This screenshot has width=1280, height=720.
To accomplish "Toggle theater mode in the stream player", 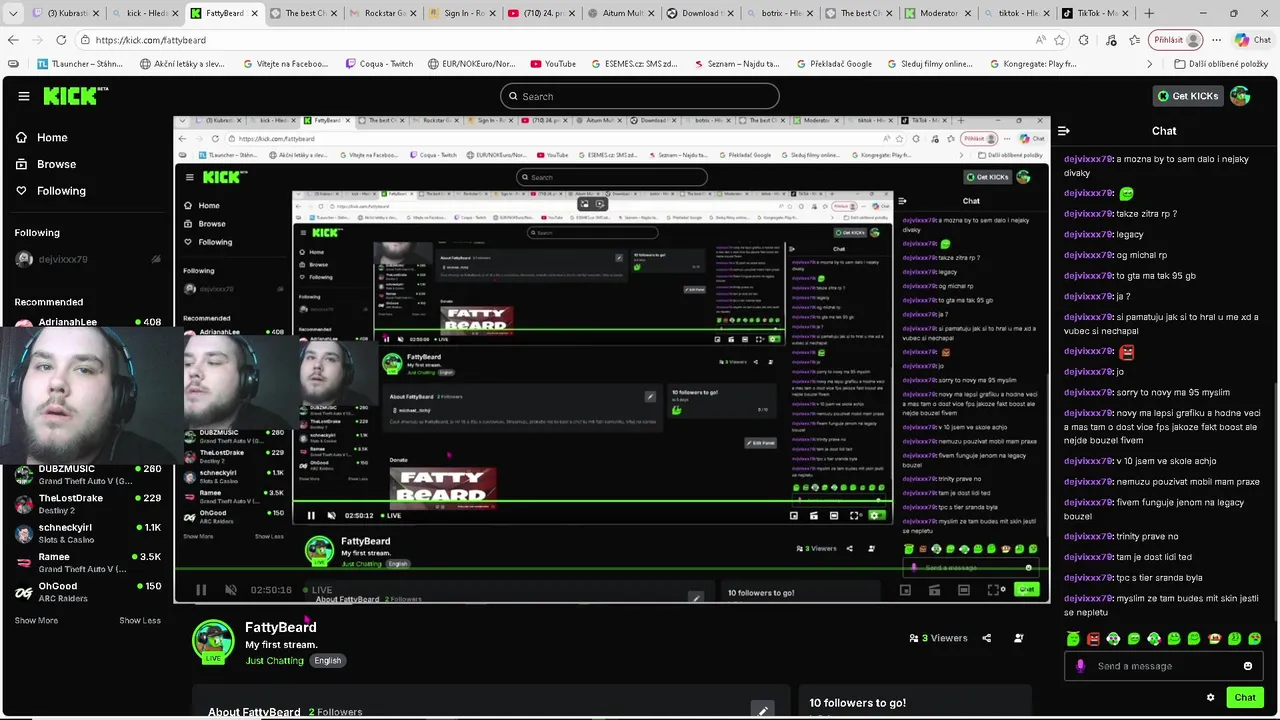I will click(x=964, y=590).
